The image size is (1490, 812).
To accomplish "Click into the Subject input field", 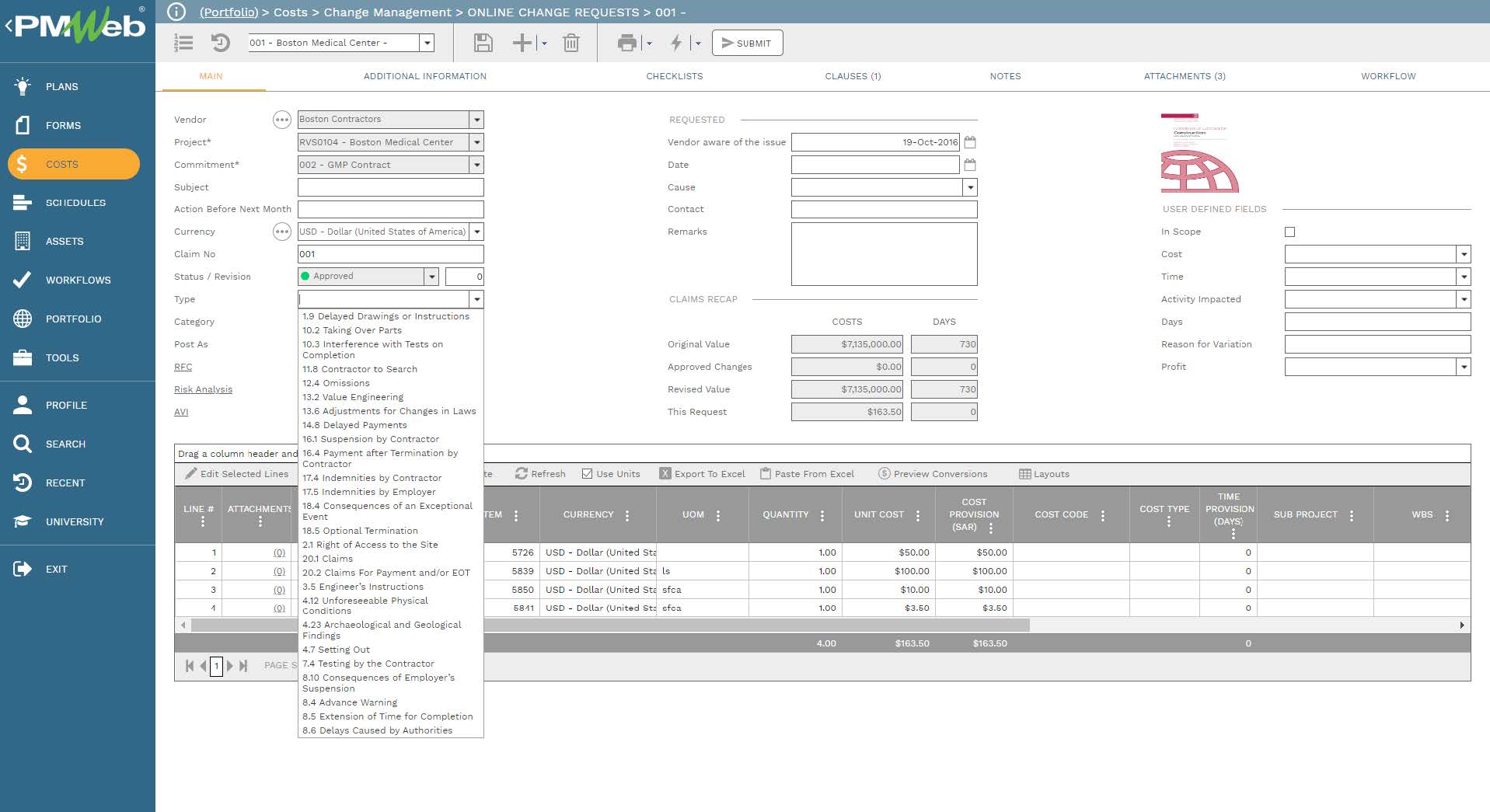I will (391, 187).
